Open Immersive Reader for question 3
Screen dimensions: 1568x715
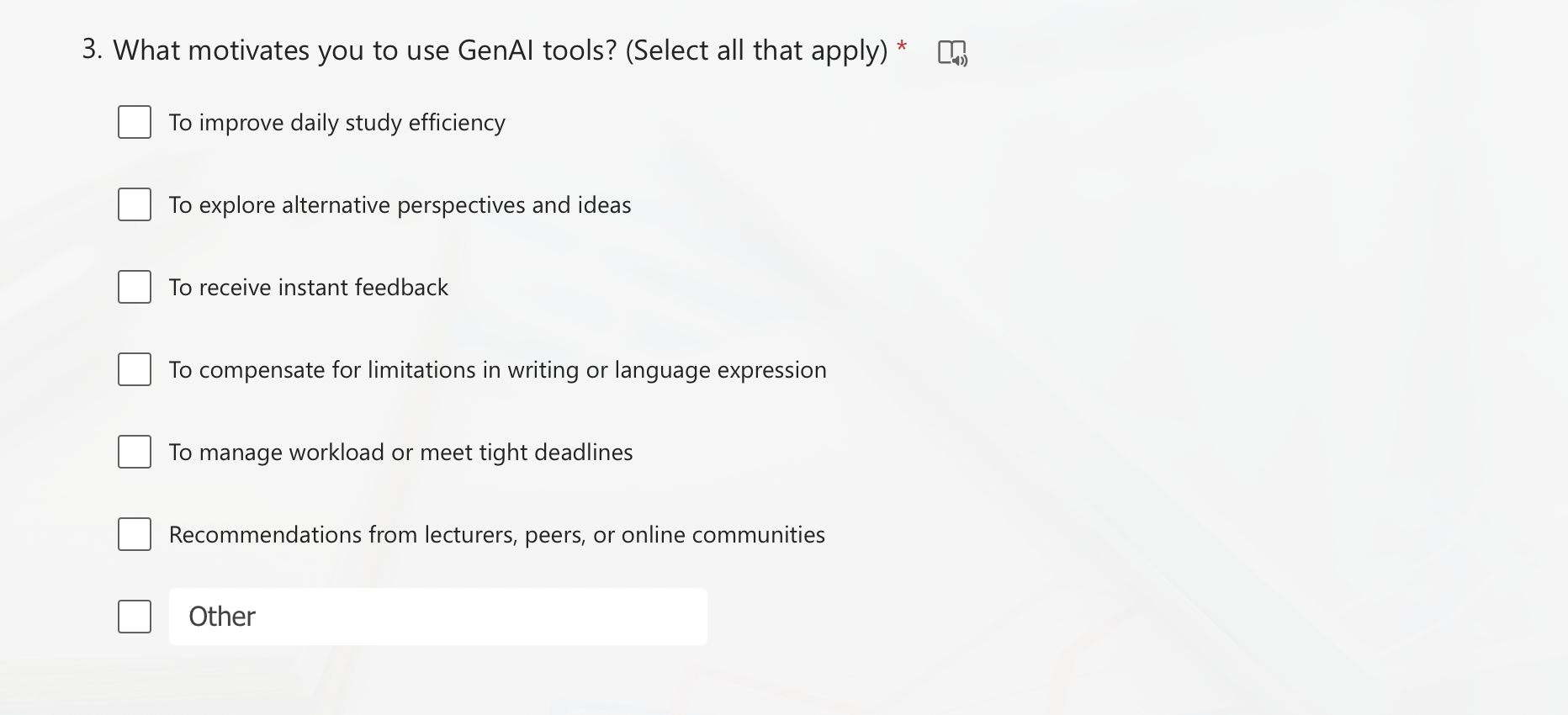[952, 53]
